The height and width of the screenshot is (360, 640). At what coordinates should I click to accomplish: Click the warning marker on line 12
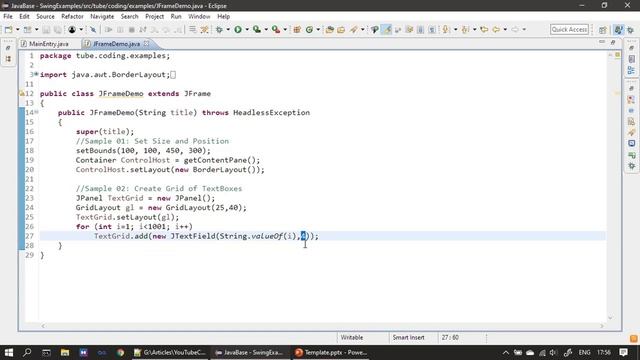[22, 93]
